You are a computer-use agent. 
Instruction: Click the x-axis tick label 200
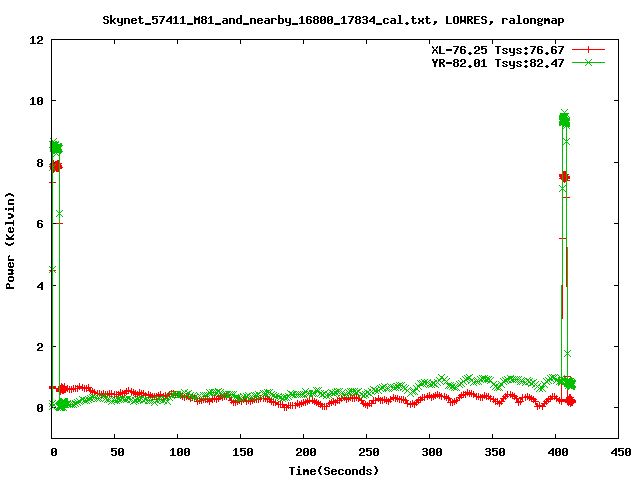pos(306,452)
